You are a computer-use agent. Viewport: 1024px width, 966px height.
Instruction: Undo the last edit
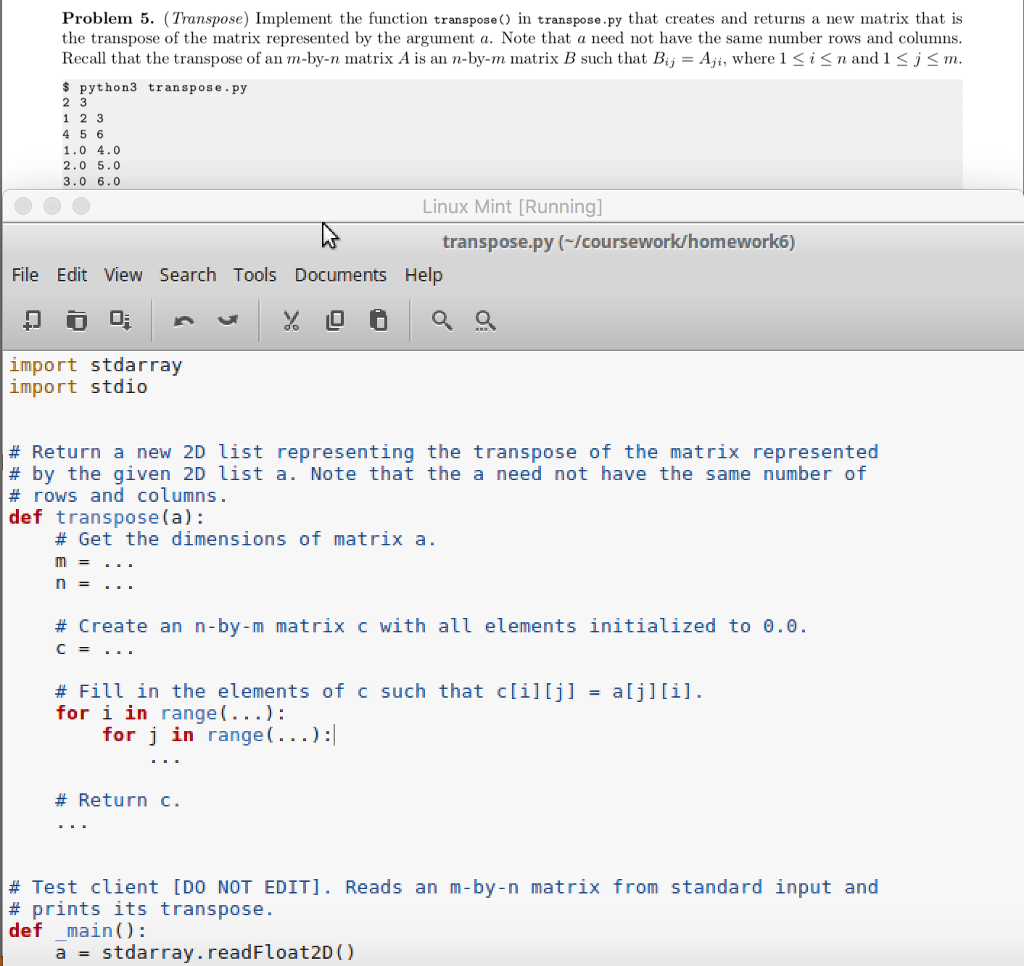click(x=184, y=321)
